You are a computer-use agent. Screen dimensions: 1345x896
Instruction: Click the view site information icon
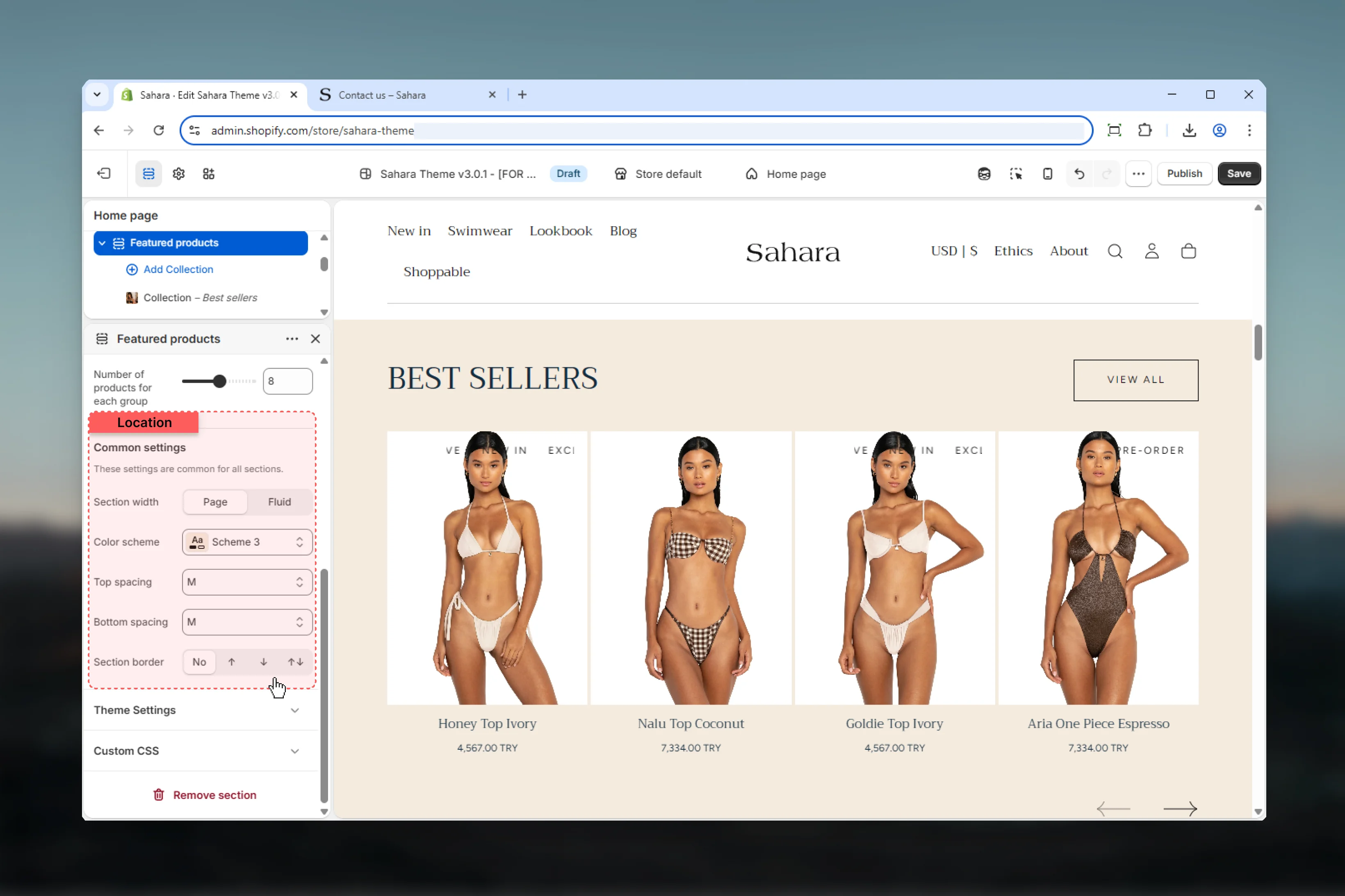click(194, 130)
